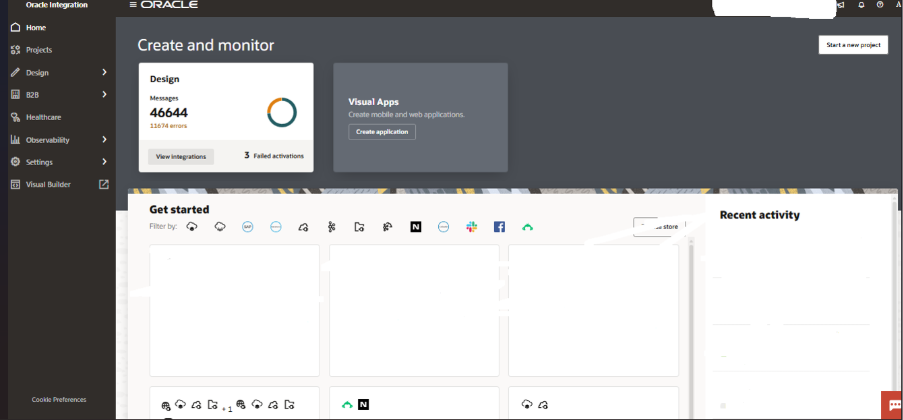903x420 pixels.
Task: Open the notifications bell in the header
Action: pos(862,5)
